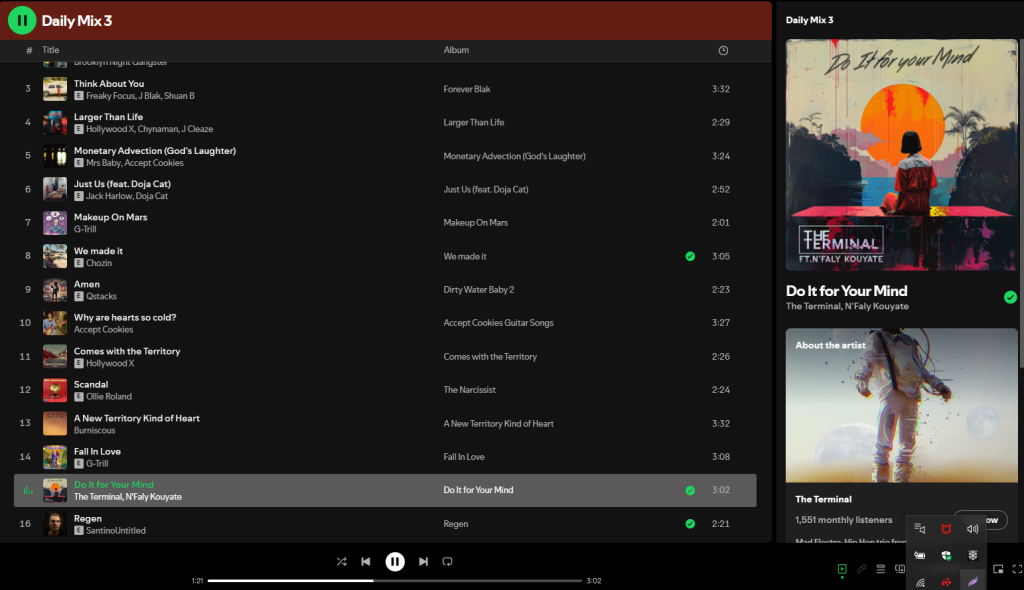
Task: Open artist Jack Harlow
Action: 108,196
